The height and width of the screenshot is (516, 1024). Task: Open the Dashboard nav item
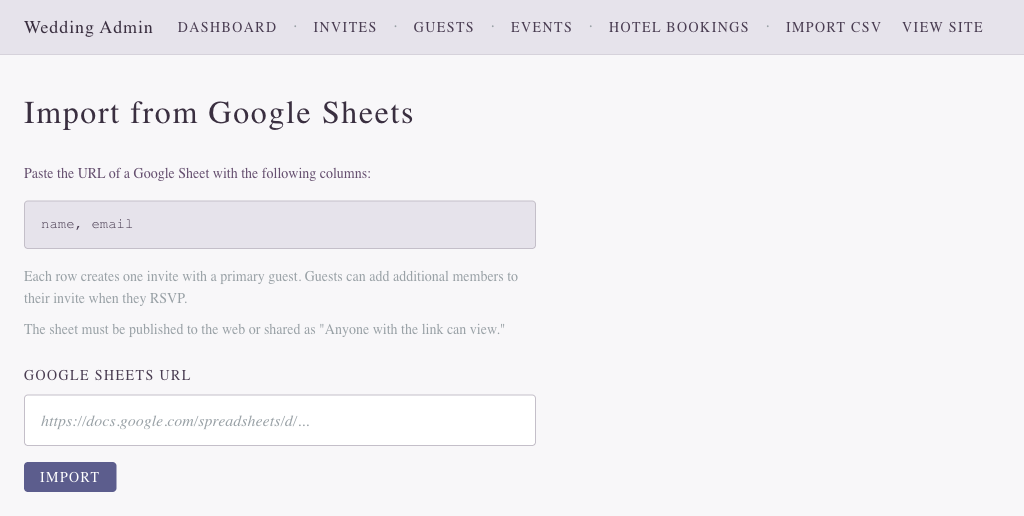pyautogui.click(x=227, y=27)
